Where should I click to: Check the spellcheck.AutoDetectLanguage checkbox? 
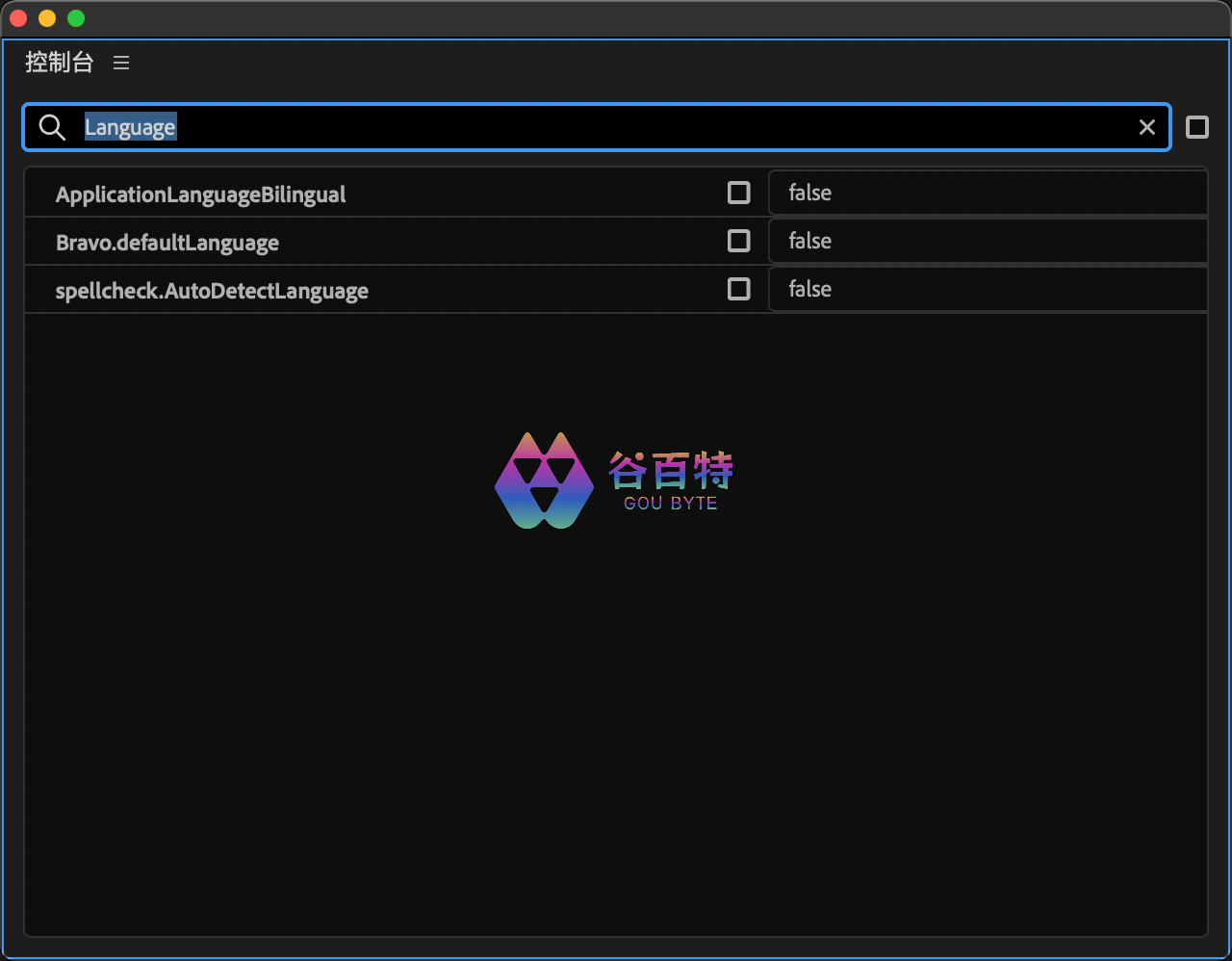(738, 289)
